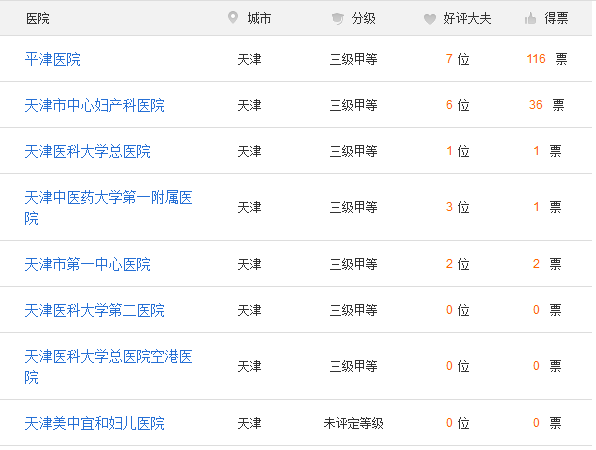Click the 好评大夫 column header
Image resolution: width=596 pixels, height=450 pixels.
click(x=467, y=18)
